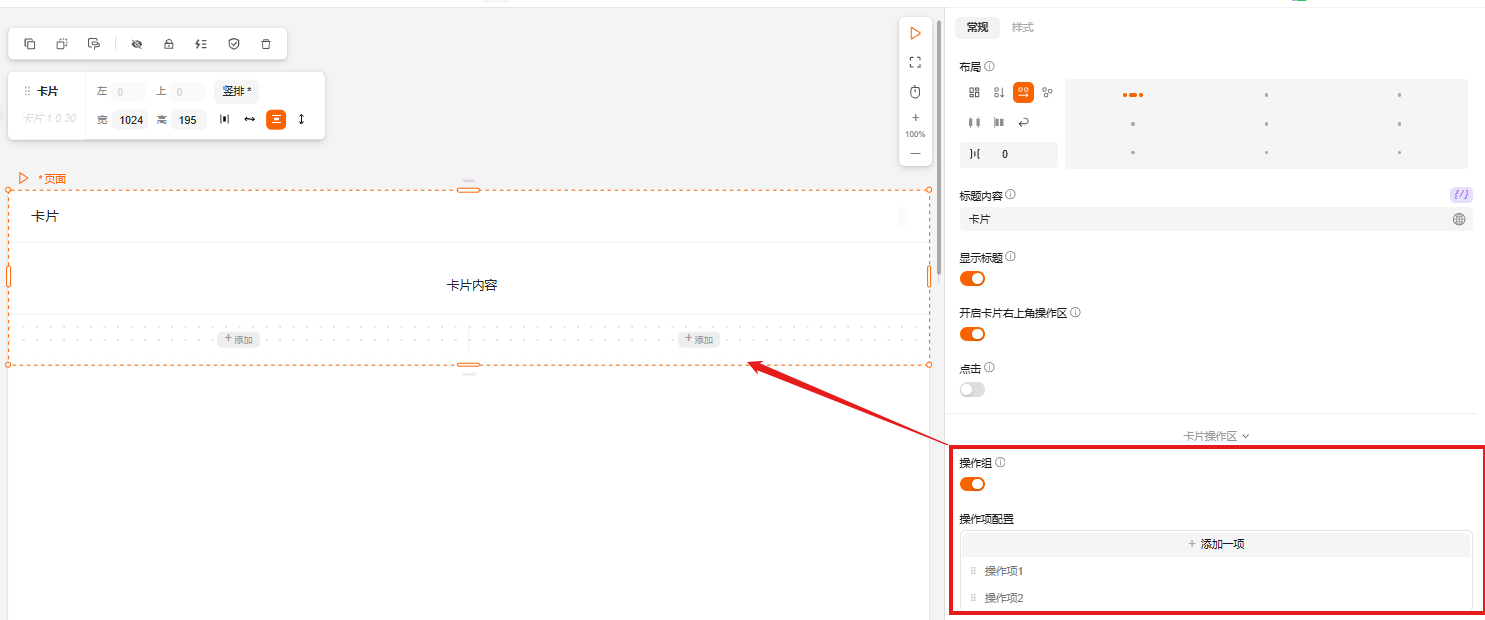1485x620 pixels.
Task: Turn off the 显示标题 switch
Action: pyautogui.click(x=972, y=278)
